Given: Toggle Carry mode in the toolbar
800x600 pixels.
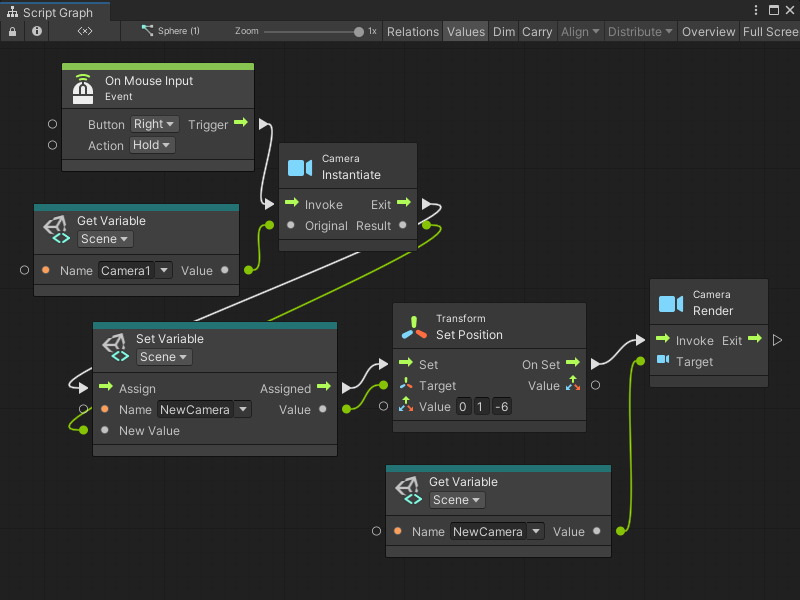Looking at the screenshot, I should click(x=537, y=31).
